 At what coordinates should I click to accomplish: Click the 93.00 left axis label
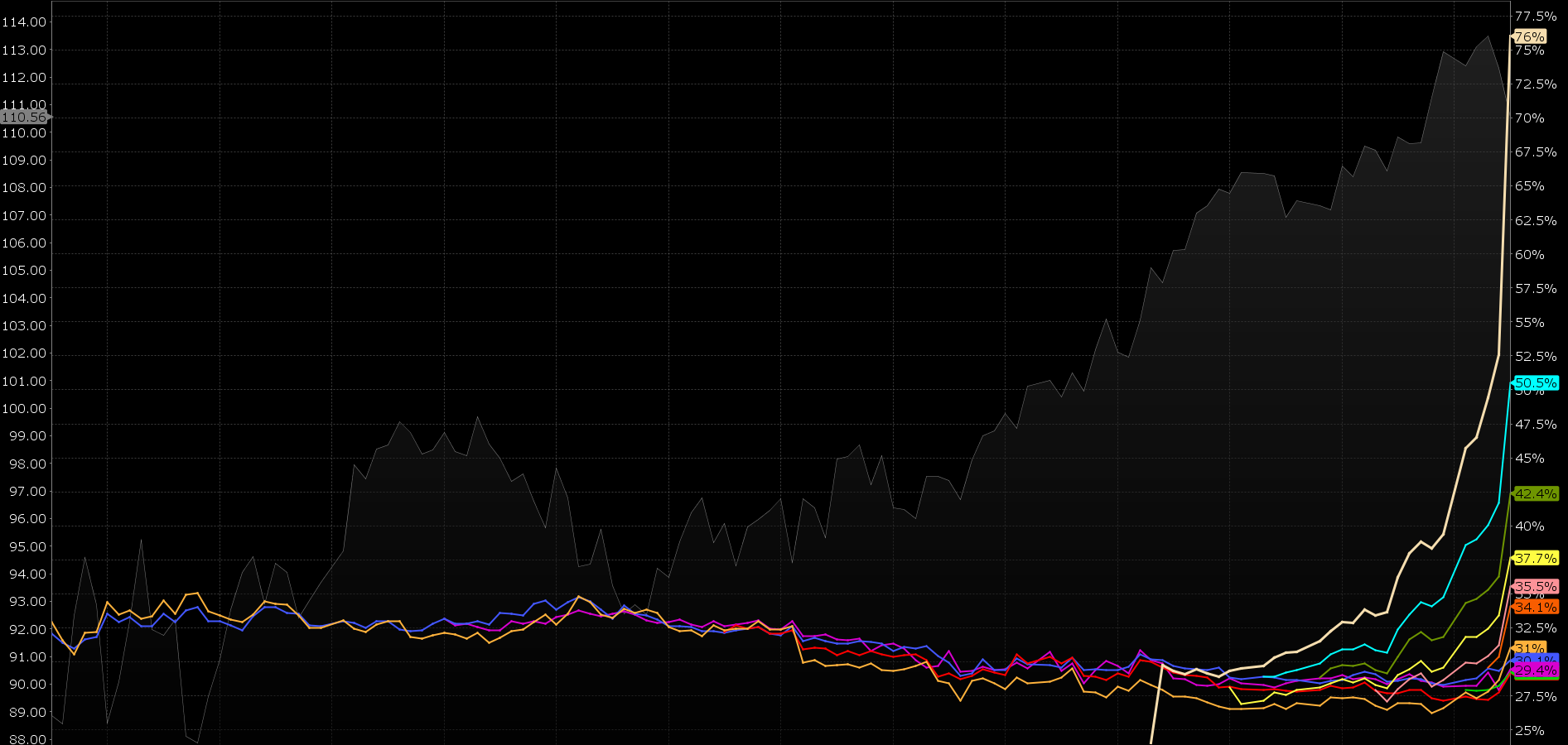[x=24, y=601]
